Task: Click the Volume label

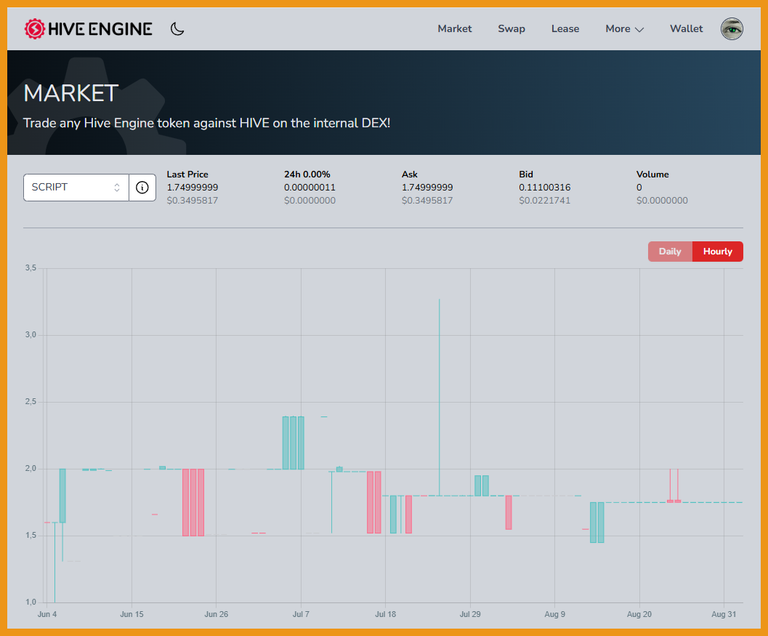Action: (x=652, y=174)
